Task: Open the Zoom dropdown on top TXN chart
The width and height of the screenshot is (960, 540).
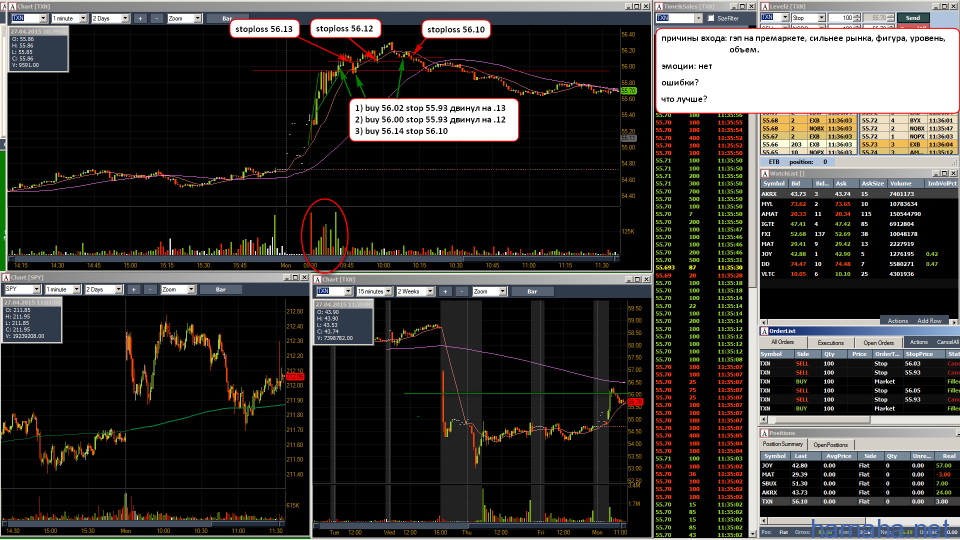Action: 197,18
